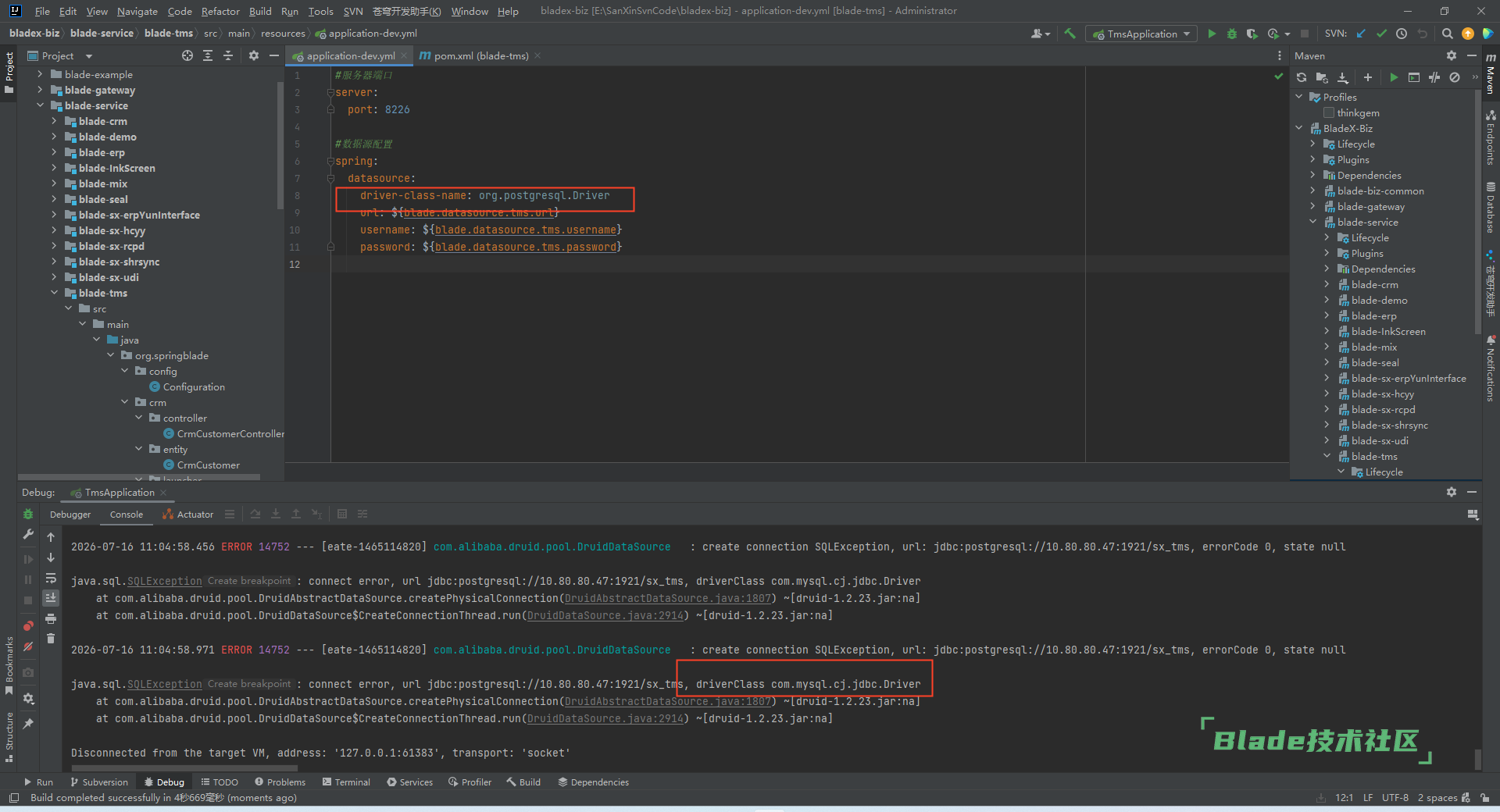Collapse Profiles node in Maven
Image resolution: width=1500 pixels, height=812 pixels.
pos(1299,97)
